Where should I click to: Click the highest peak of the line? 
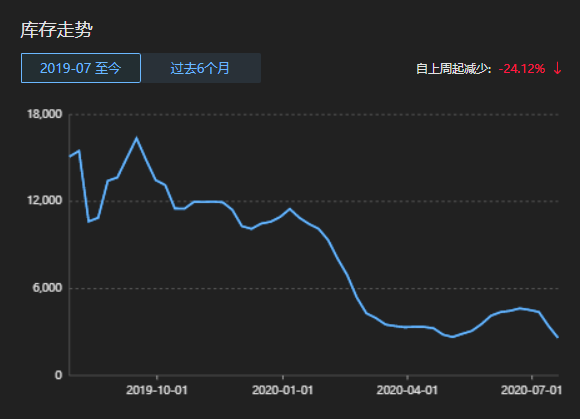[136, 138]
